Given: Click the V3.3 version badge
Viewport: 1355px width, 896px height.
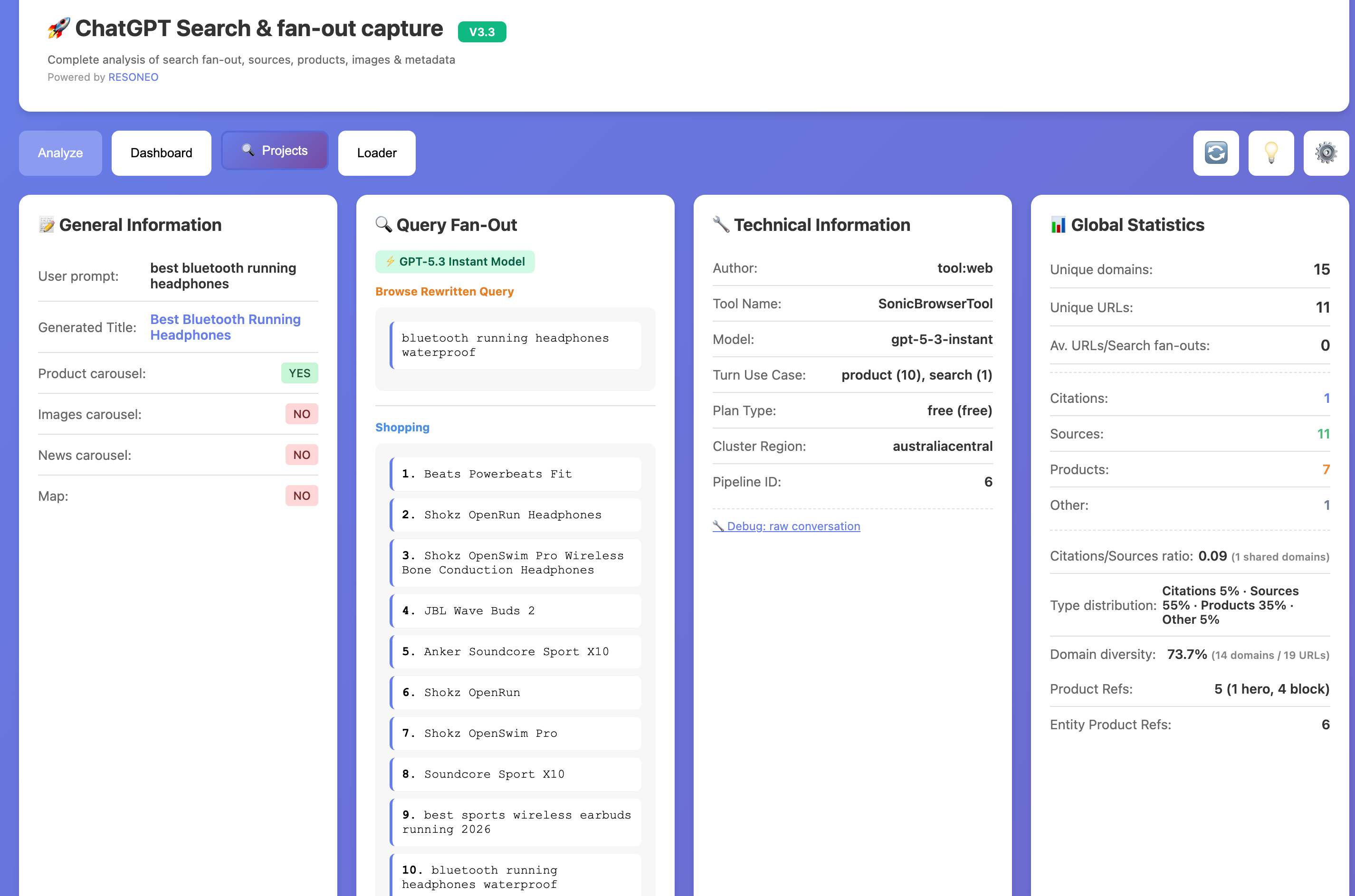Looking at the screenshot, I should pos(482,32).
